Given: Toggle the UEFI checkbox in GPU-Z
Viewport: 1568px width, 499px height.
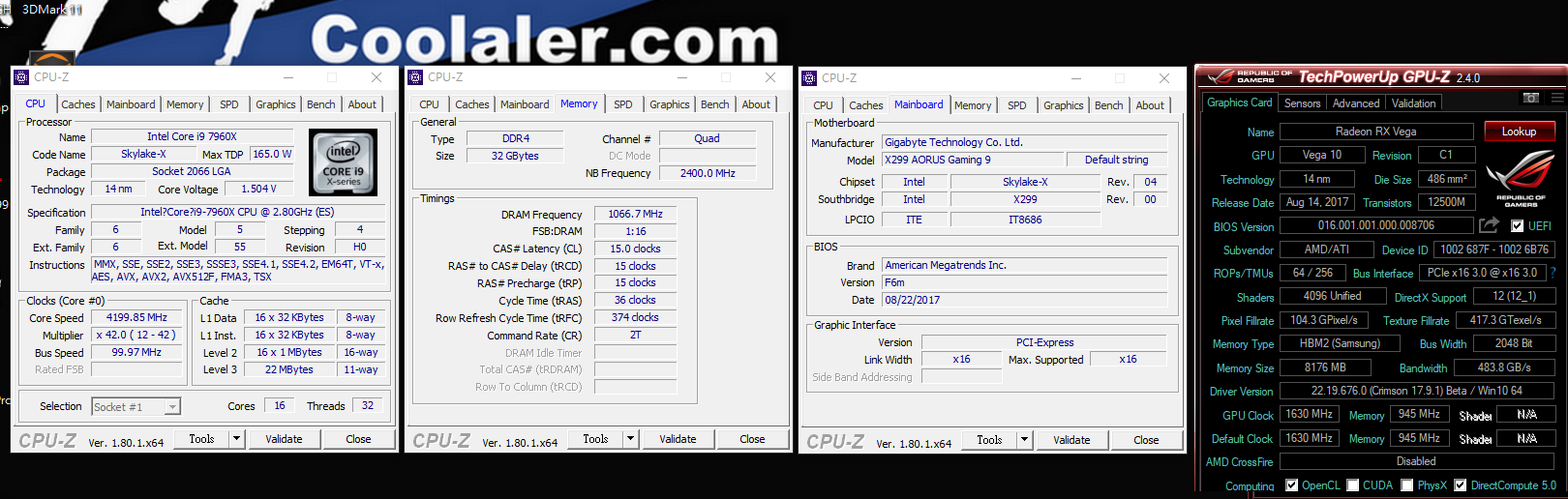Looking at the screenshot, I should coord(1517,225).
